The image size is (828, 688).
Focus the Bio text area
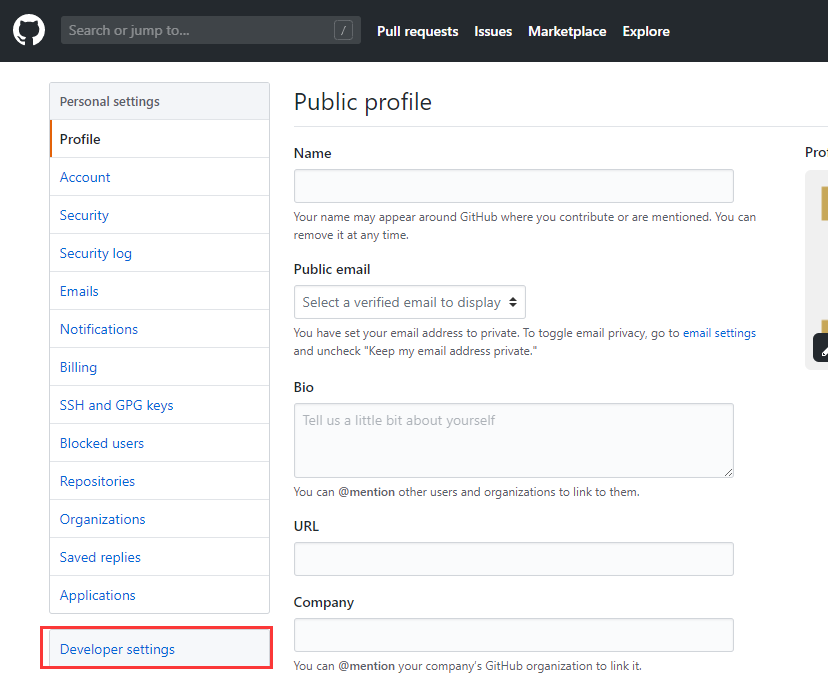[x=513, y=440]
